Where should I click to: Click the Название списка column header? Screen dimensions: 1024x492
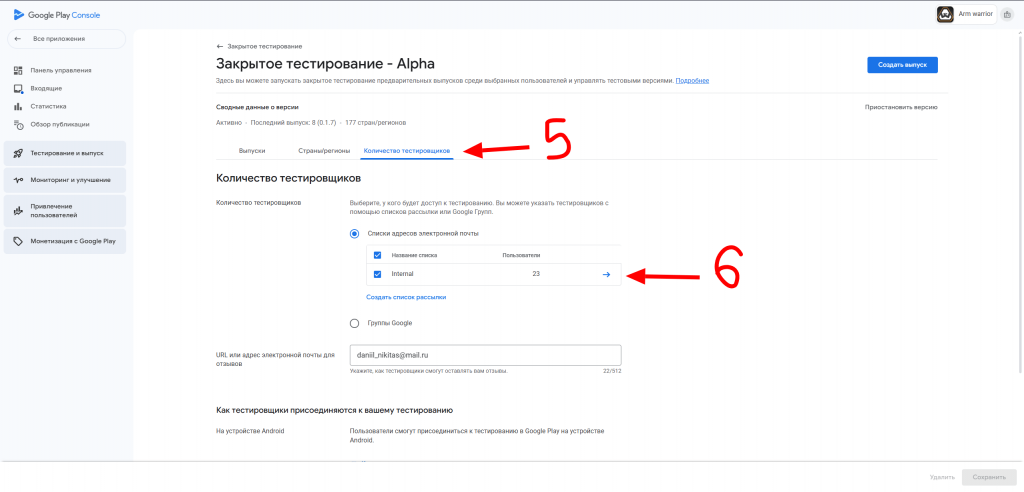coord(414,255)
